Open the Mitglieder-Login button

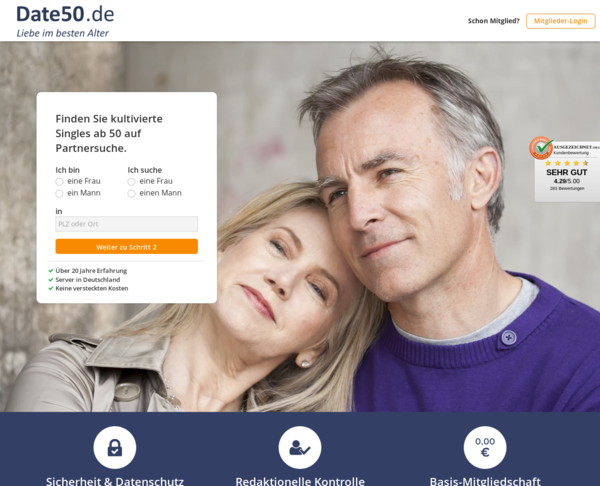(x=561, y=21)
